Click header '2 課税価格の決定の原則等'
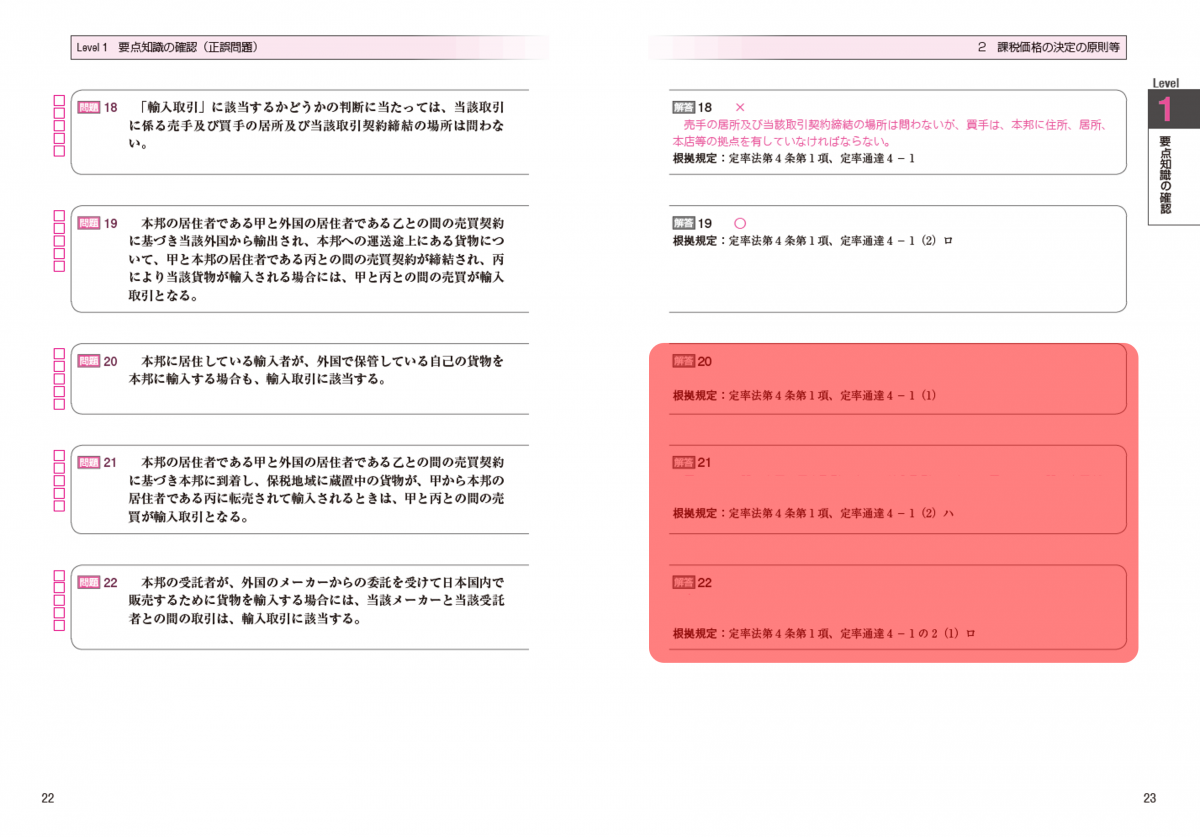Image resolution: width=1200 pixels, height=837 pixels. point(1048,47)
